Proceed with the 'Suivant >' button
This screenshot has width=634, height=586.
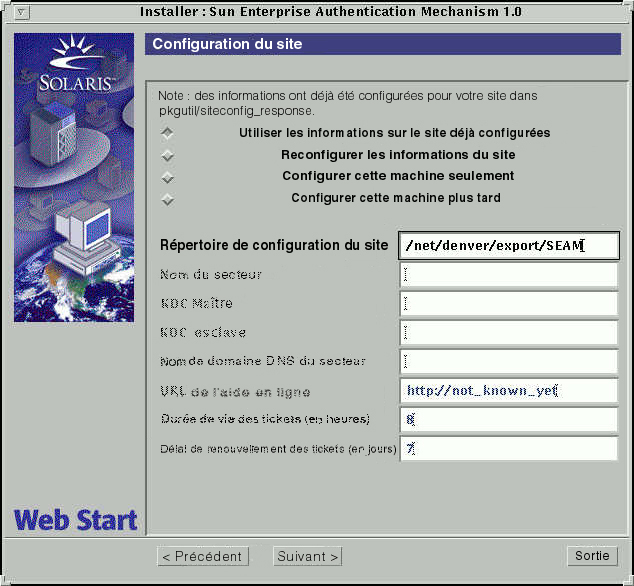(308, 556)
